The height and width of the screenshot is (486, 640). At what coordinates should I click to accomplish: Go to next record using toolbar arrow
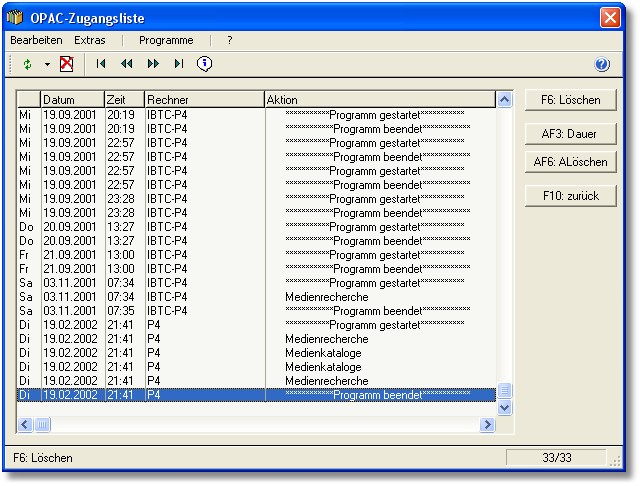pos(153,64)
